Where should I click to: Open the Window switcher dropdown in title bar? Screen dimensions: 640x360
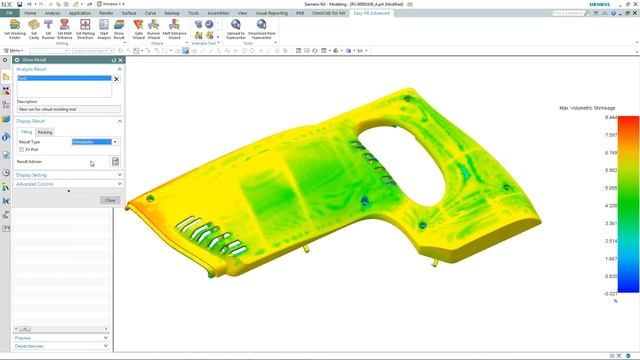pos(110,4)
